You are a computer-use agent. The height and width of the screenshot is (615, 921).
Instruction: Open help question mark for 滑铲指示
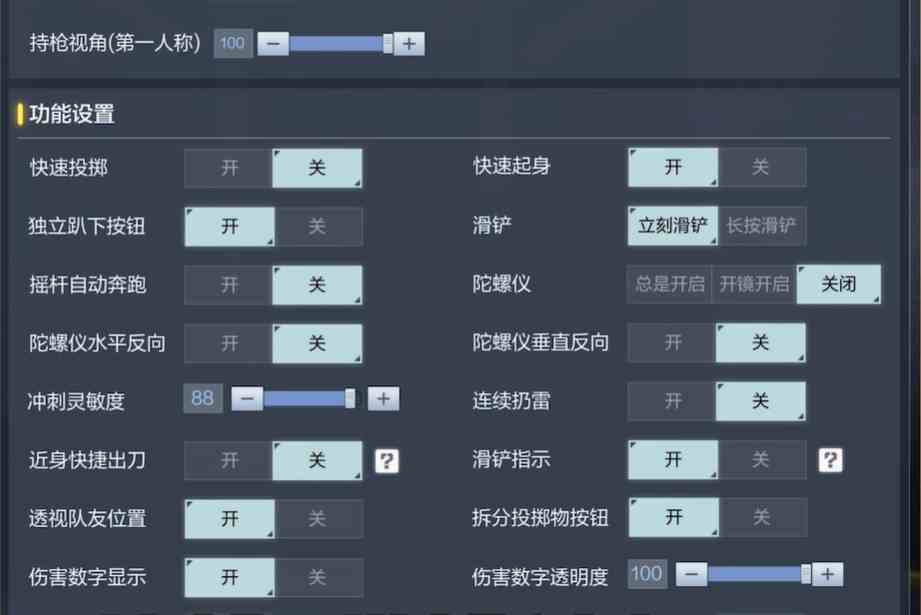click(830, 459)
